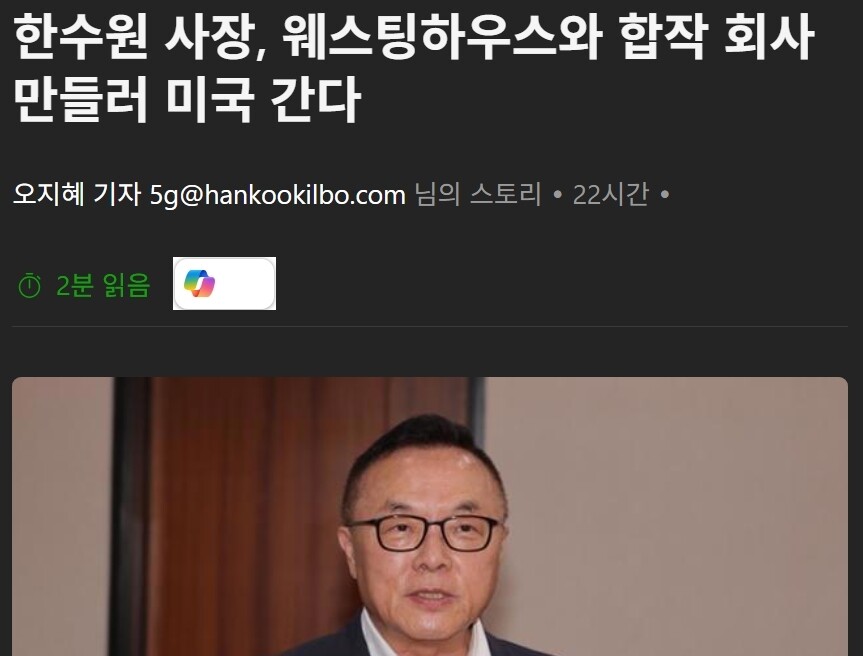
Task: Open the white Copilot summary button
Action: point(225,283)
